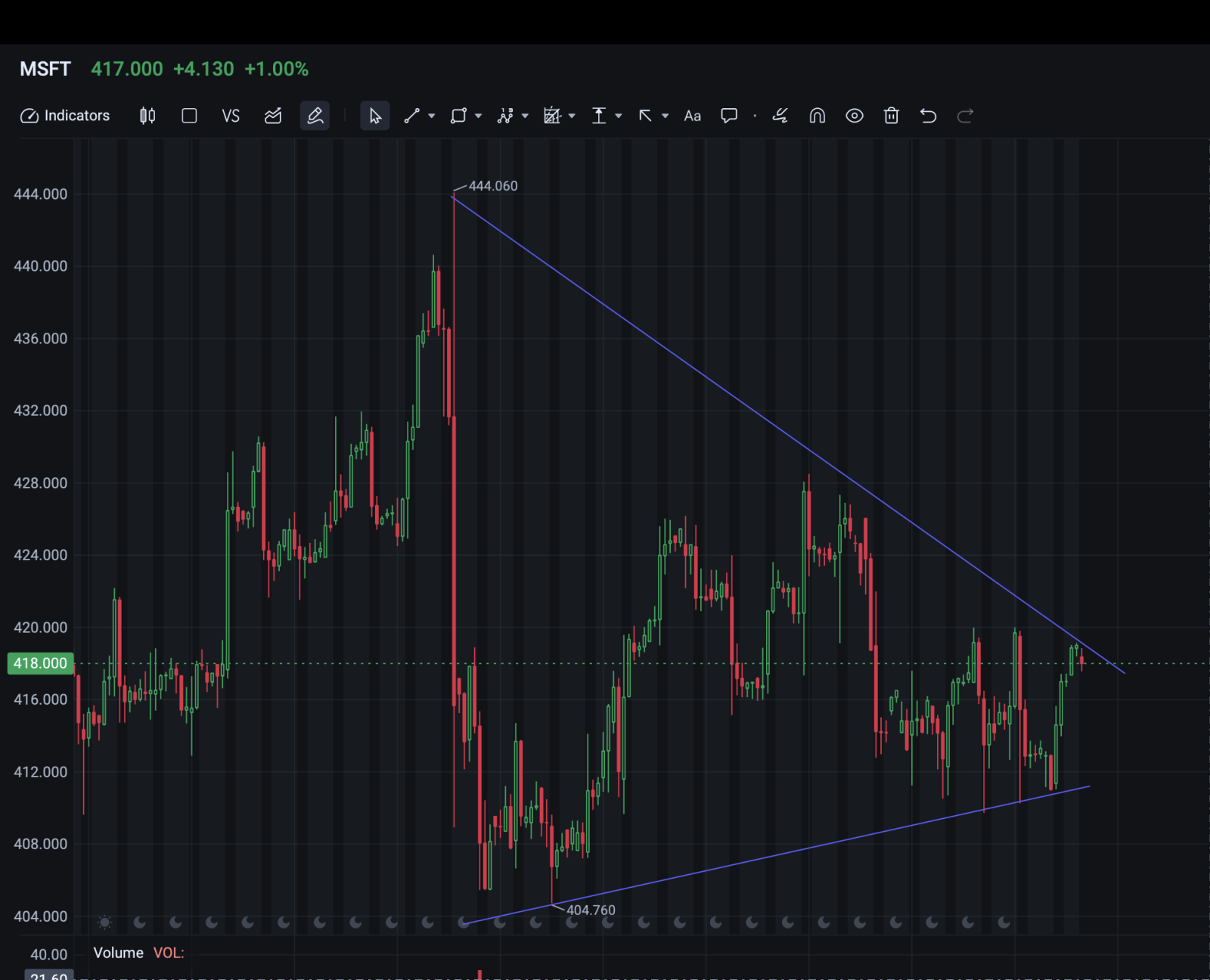Expand the shape tools dropdown arrow
Screen dimensions: 1210x980
(479, 116)
